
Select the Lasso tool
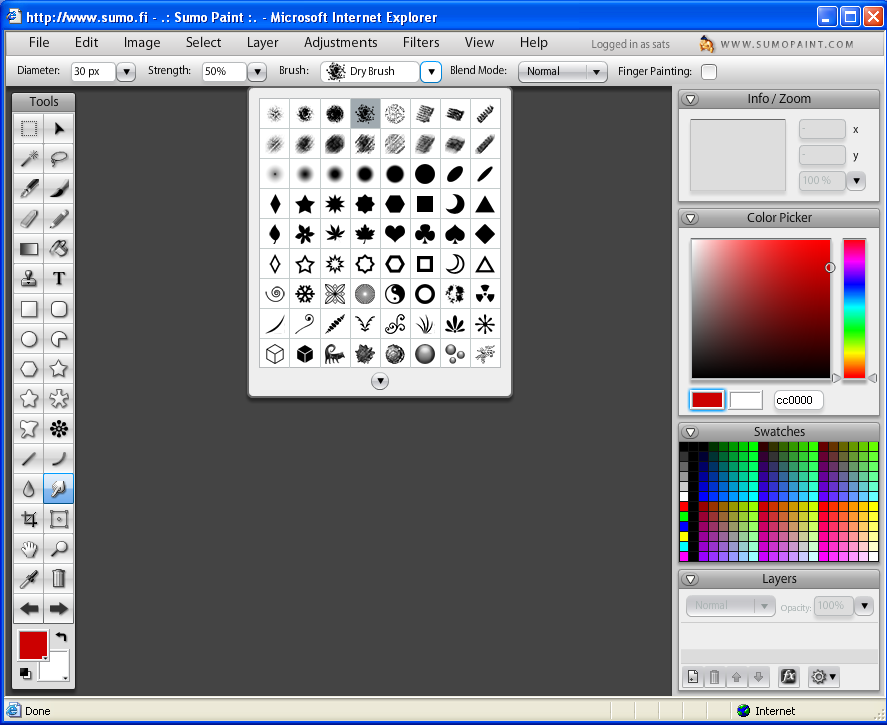(59, 158)
